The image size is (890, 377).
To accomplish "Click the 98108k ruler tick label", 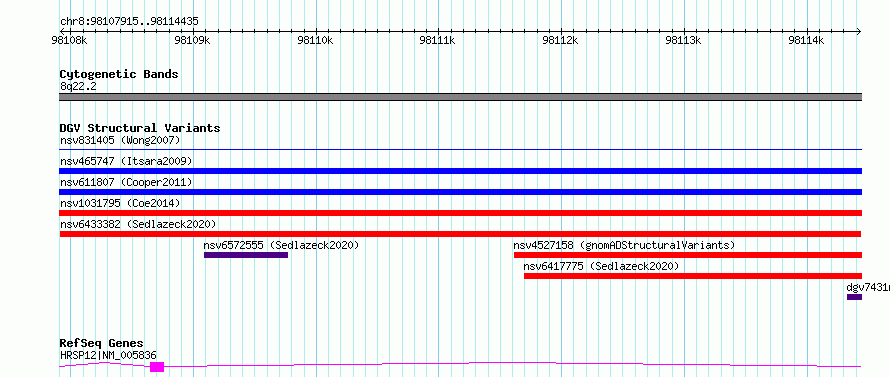I will (x=69, y=40).
